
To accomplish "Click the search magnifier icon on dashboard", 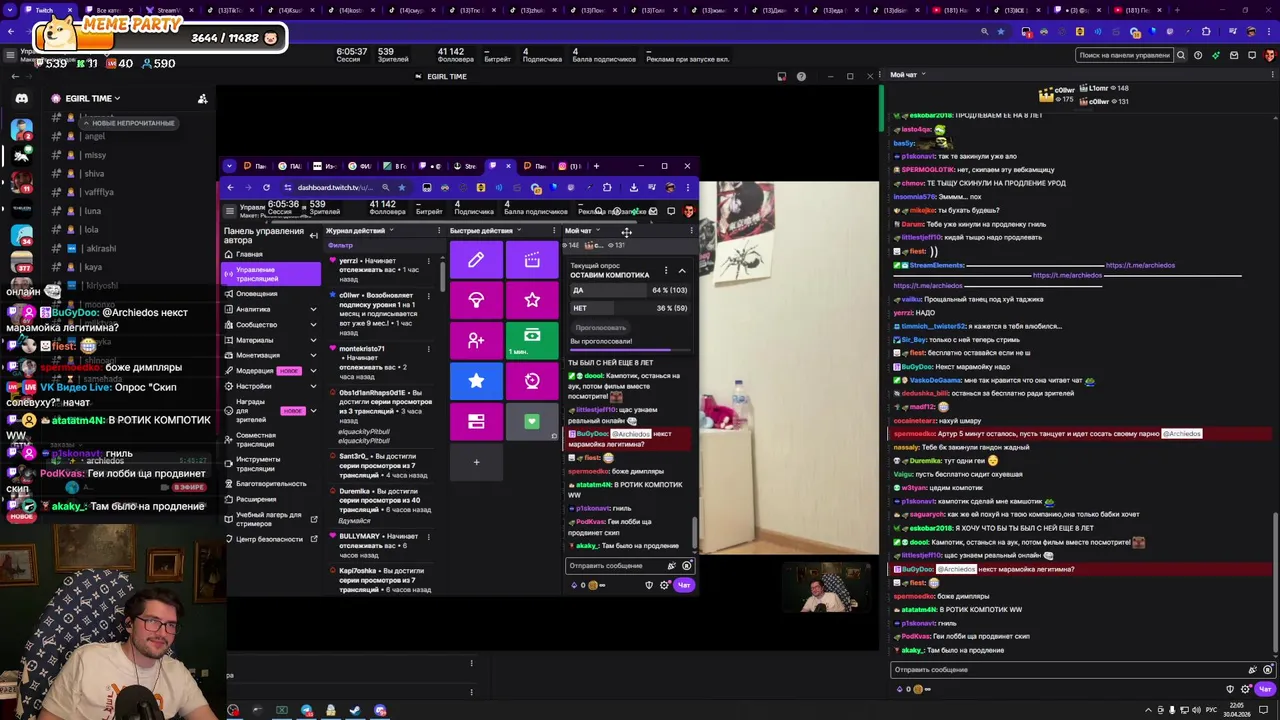I will point(1181,56).
